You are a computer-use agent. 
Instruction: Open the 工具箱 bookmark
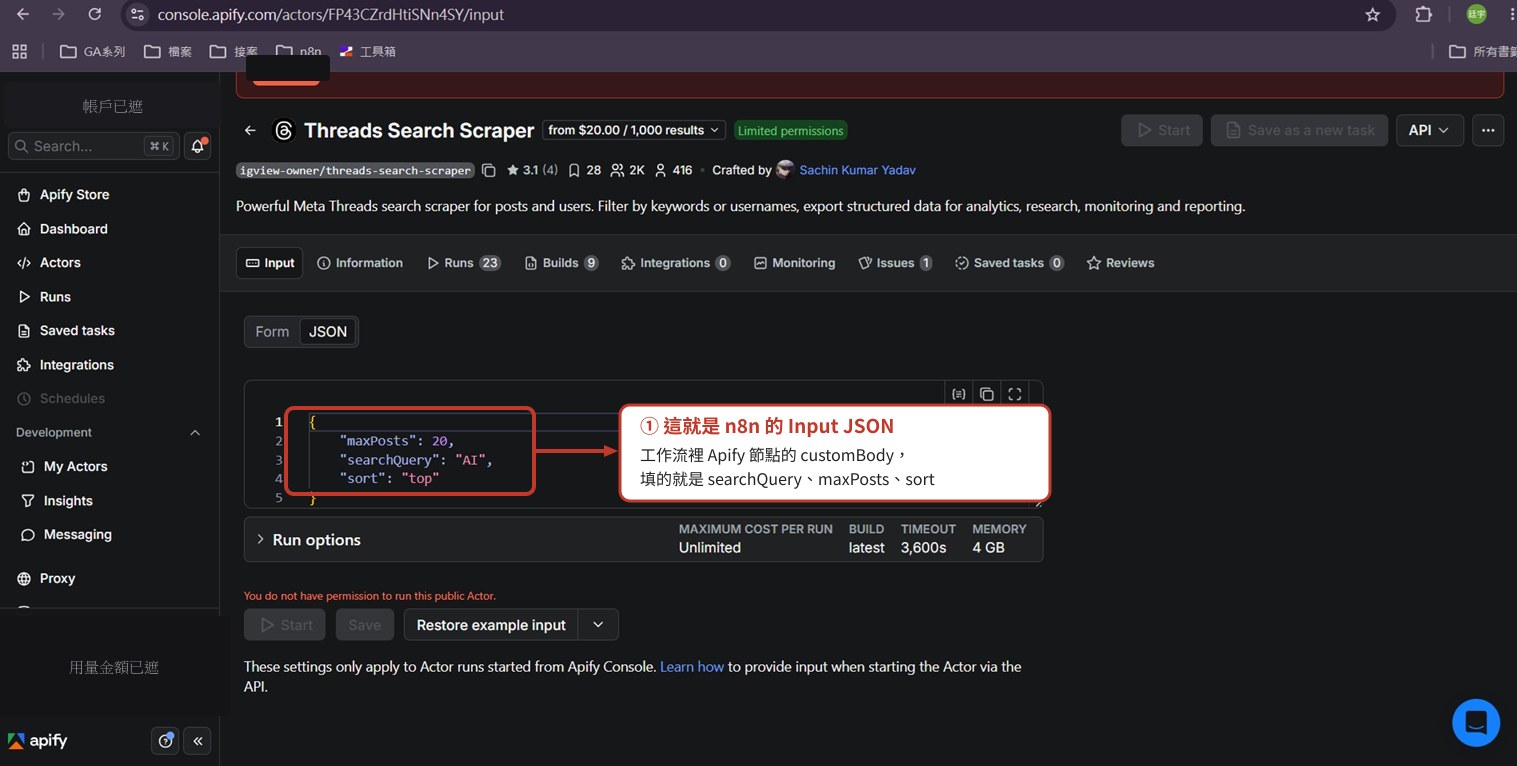[368, 51]
